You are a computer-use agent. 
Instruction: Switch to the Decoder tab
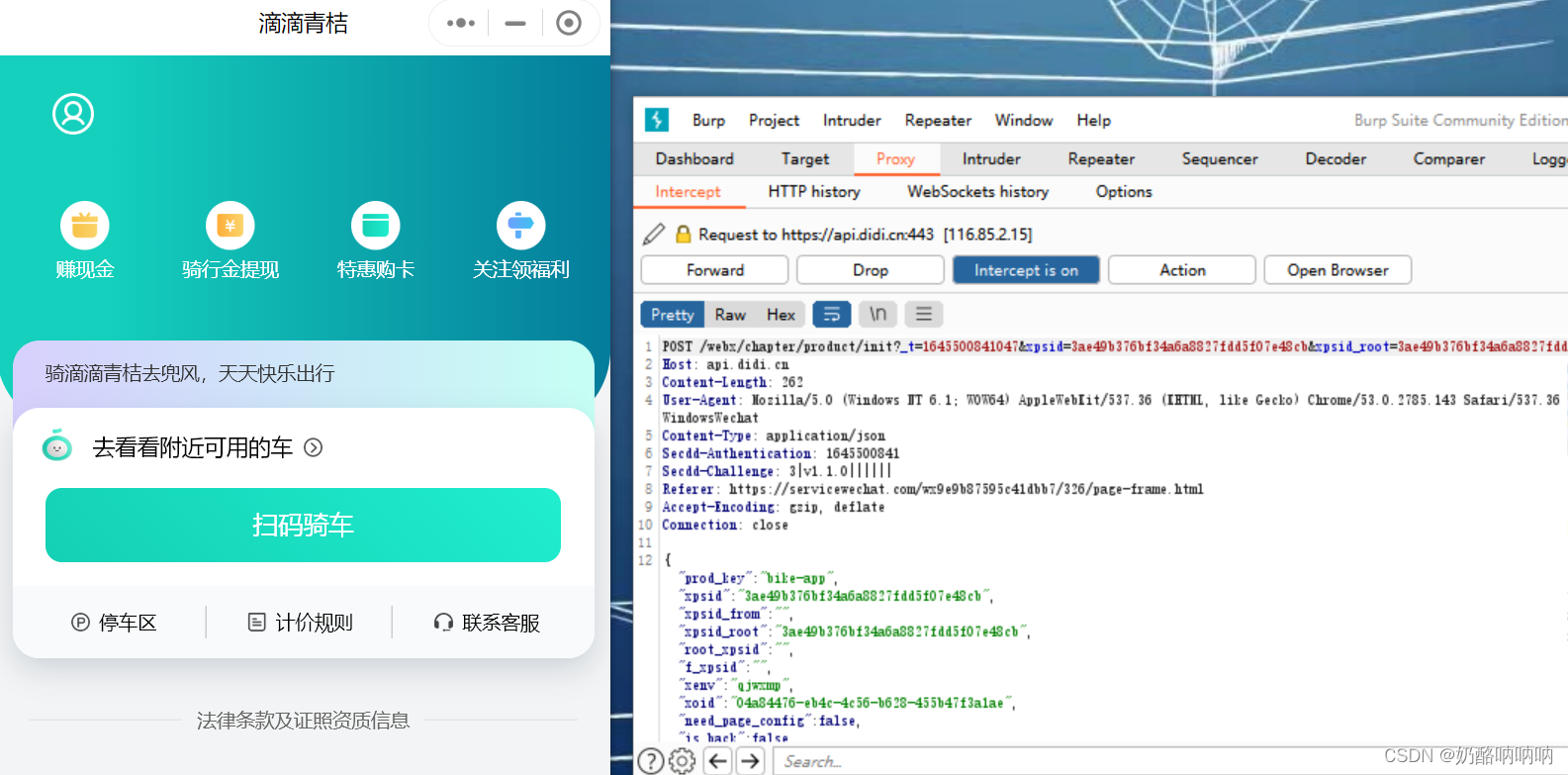pyautogui.click(x=1336, y=158)
